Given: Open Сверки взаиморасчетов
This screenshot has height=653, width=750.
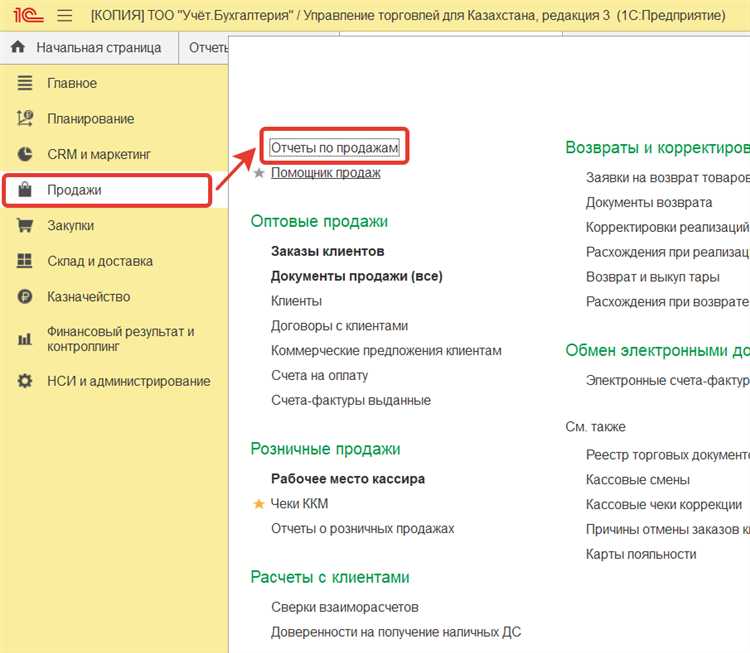Looking at the screenshot, I should [x=344, y=607].
